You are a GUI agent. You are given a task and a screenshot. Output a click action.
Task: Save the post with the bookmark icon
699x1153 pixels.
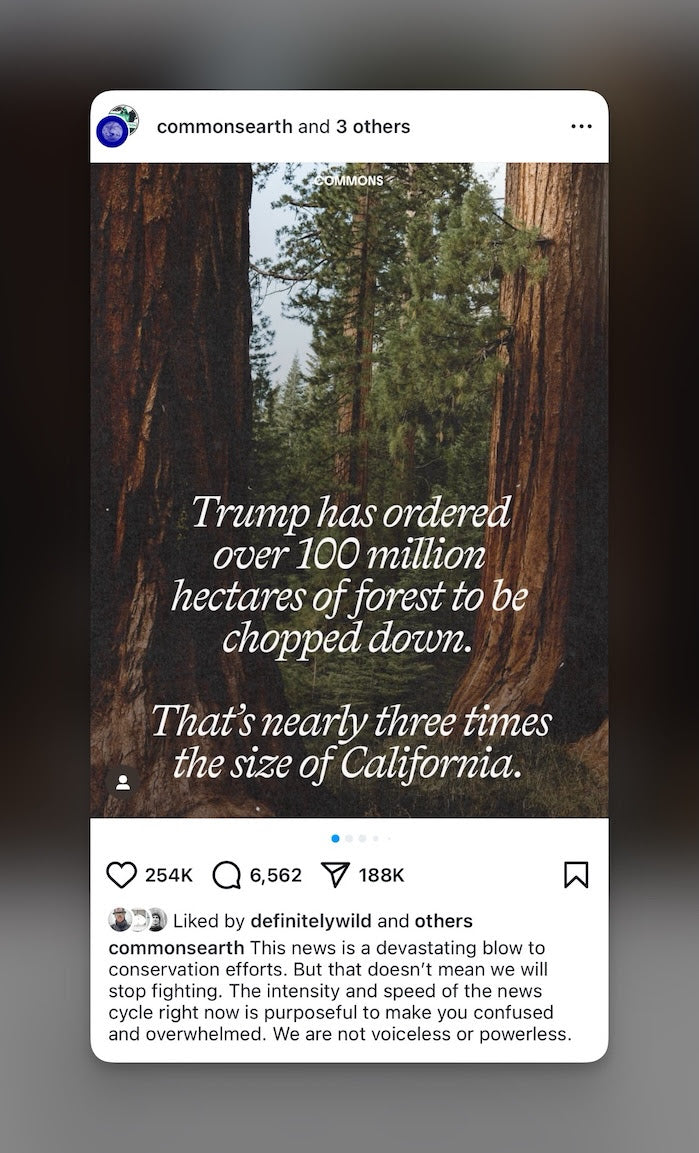[576, 875]
